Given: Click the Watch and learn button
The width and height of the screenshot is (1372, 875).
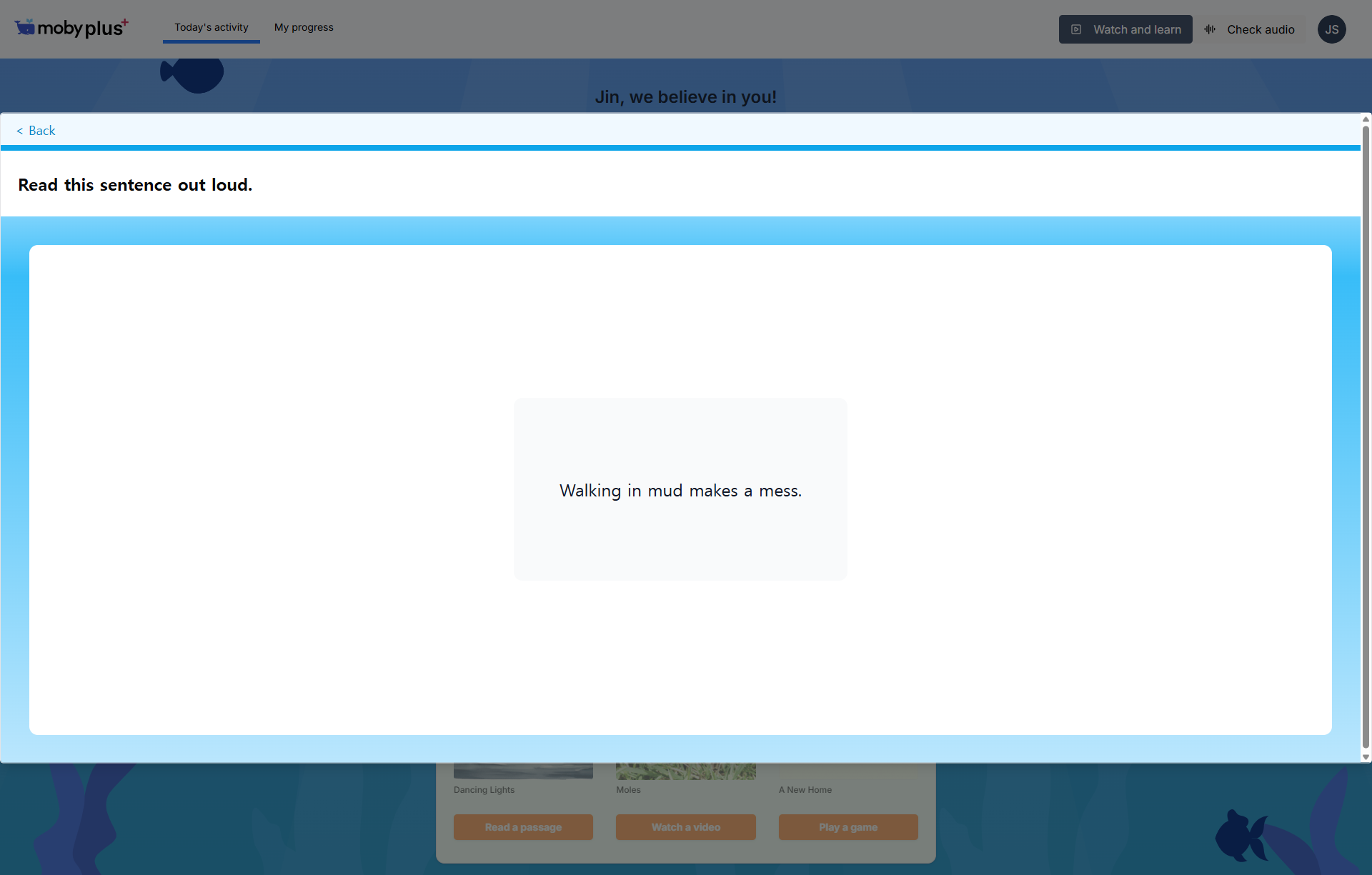Looking at the screenshot, I should (1125, 29).
